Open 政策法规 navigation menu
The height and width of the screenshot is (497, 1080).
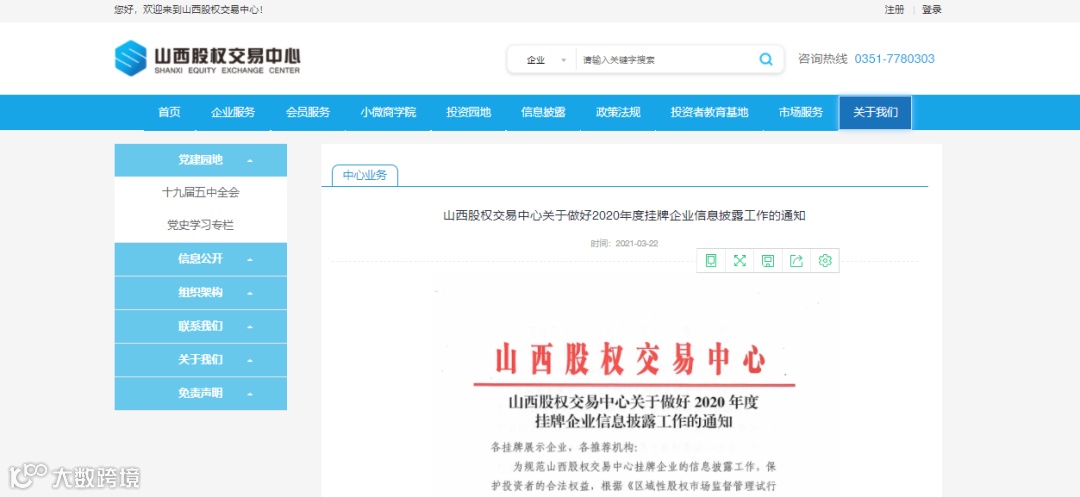click(x=619, y=112)
